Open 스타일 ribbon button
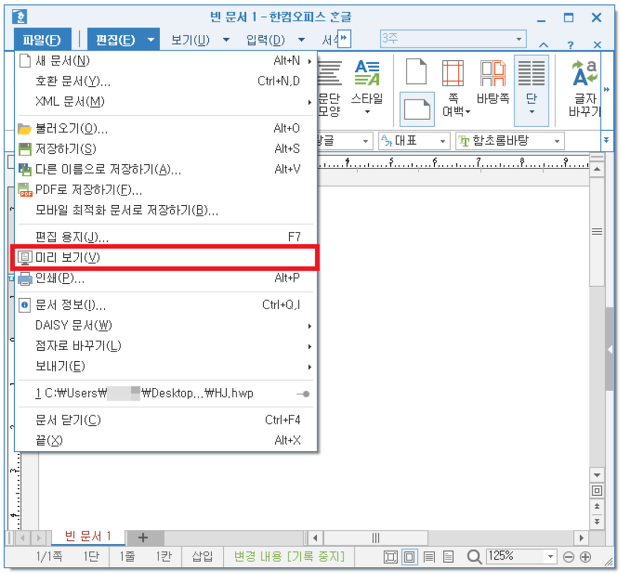The image size is (620, 573). tap(367, 87)
